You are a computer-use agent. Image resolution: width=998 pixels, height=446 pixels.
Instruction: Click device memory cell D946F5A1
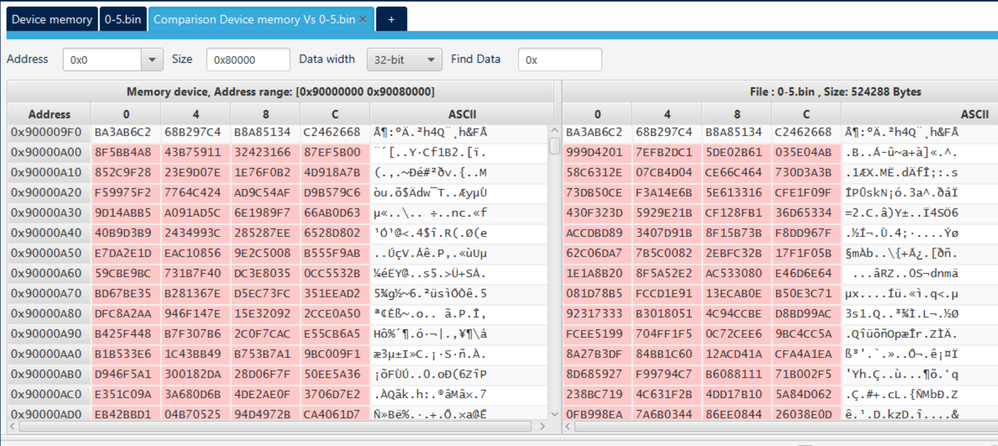(125, 375)
